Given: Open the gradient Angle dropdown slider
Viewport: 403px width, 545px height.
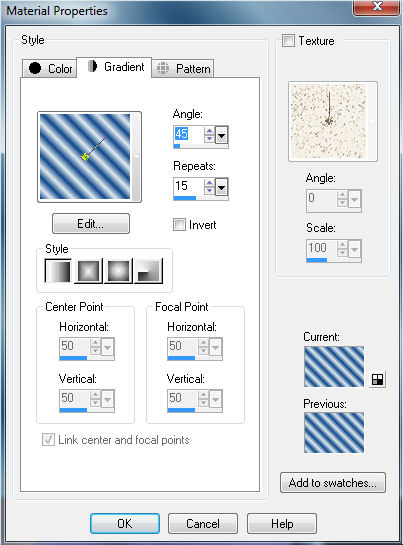Looking at the screenshot, I should click(x=221, y=135).
